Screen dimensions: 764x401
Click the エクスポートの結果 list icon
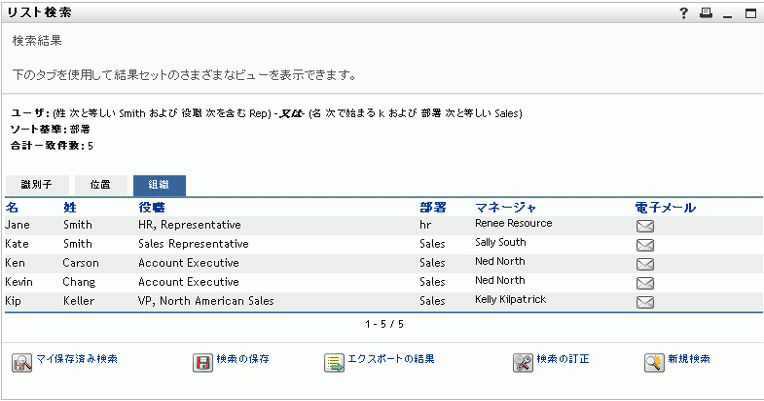click(x=334, y=362)
